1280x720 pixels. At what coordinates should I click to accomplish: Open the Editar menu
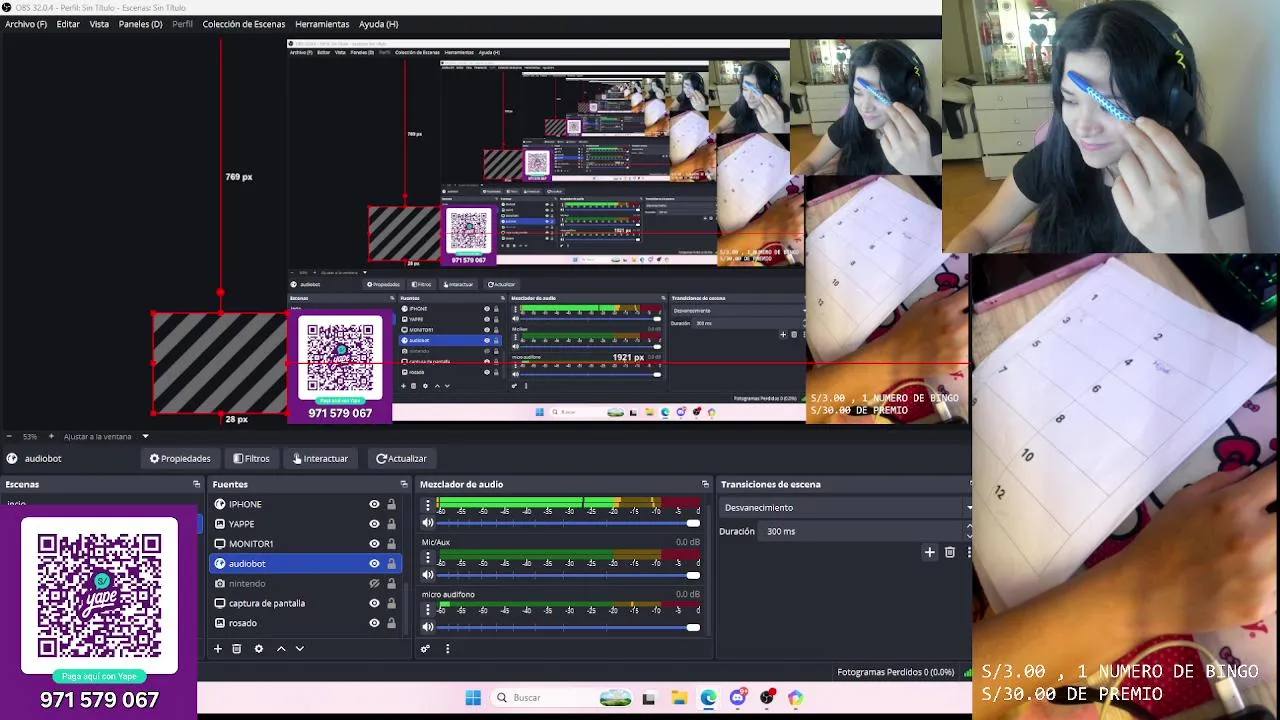[x=68, y=24]
